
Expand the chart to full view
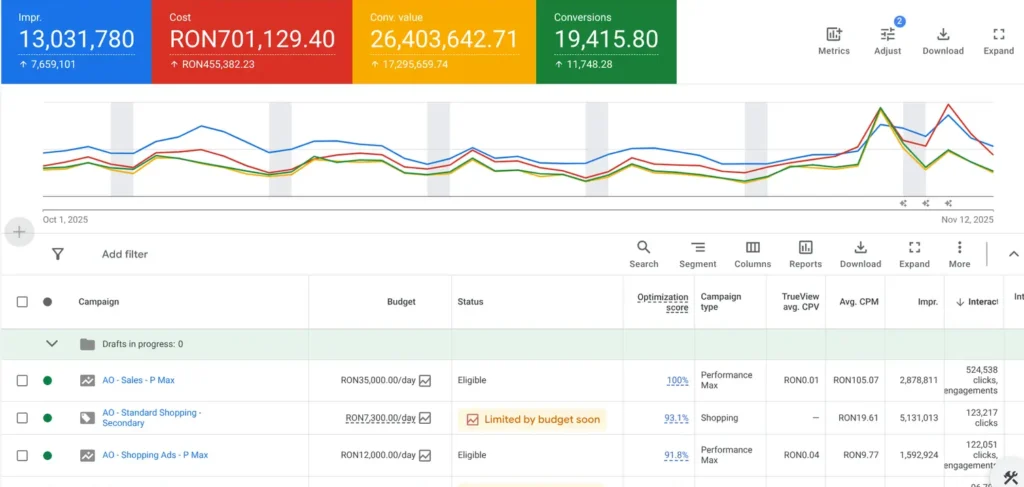998,35
